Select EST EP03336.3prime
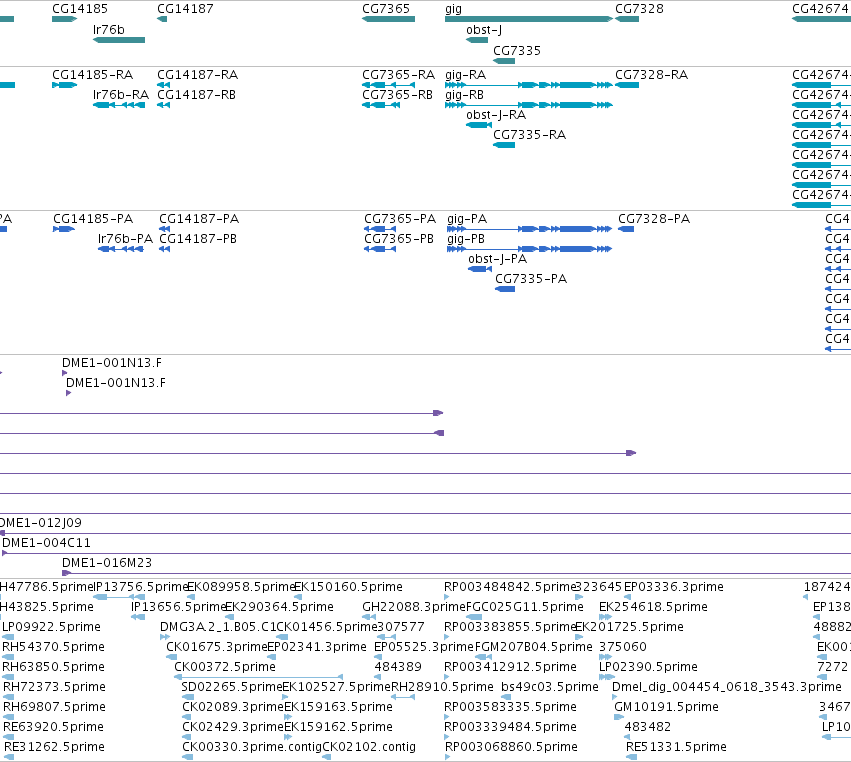 click(x=674, y=587)
